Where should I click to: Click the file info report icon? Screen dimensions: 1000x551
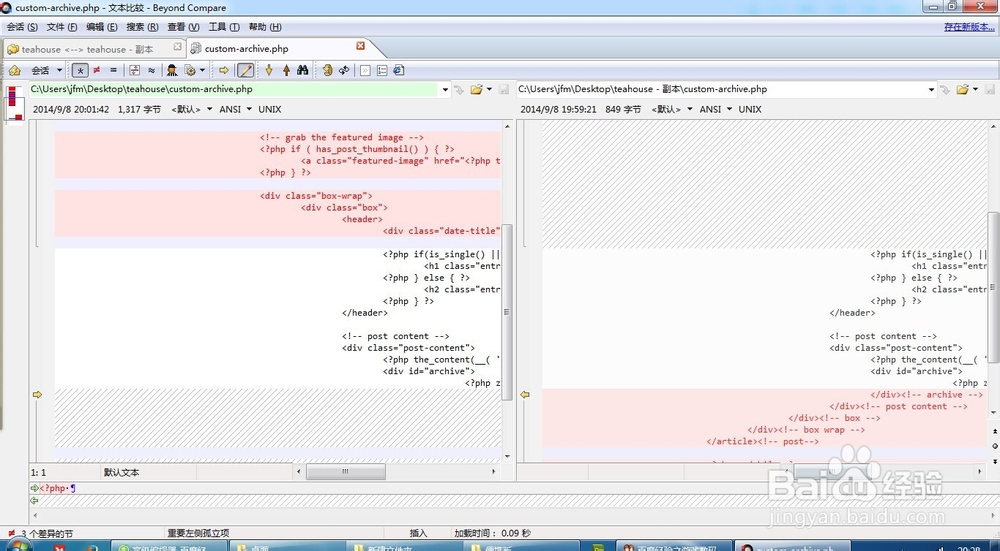coord(399,70)
